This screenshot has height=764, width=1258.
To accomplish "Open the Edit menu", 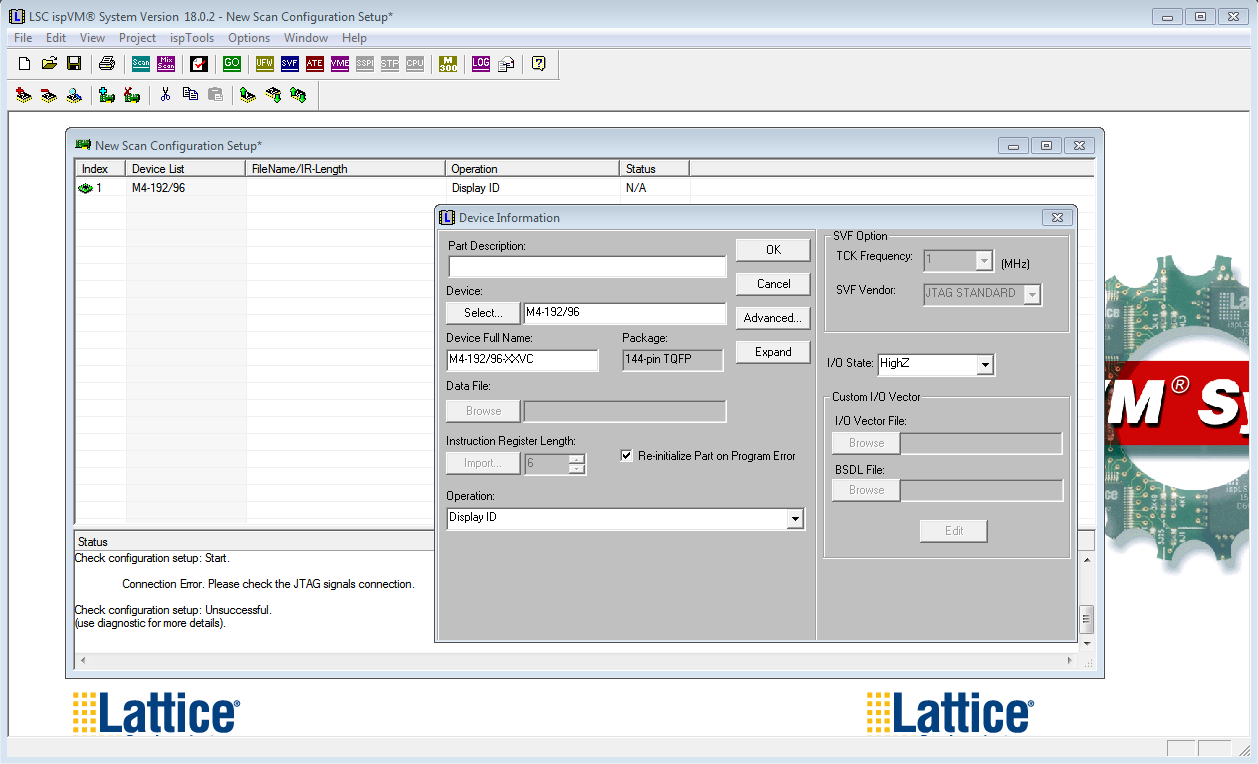I will click(56, 38).
